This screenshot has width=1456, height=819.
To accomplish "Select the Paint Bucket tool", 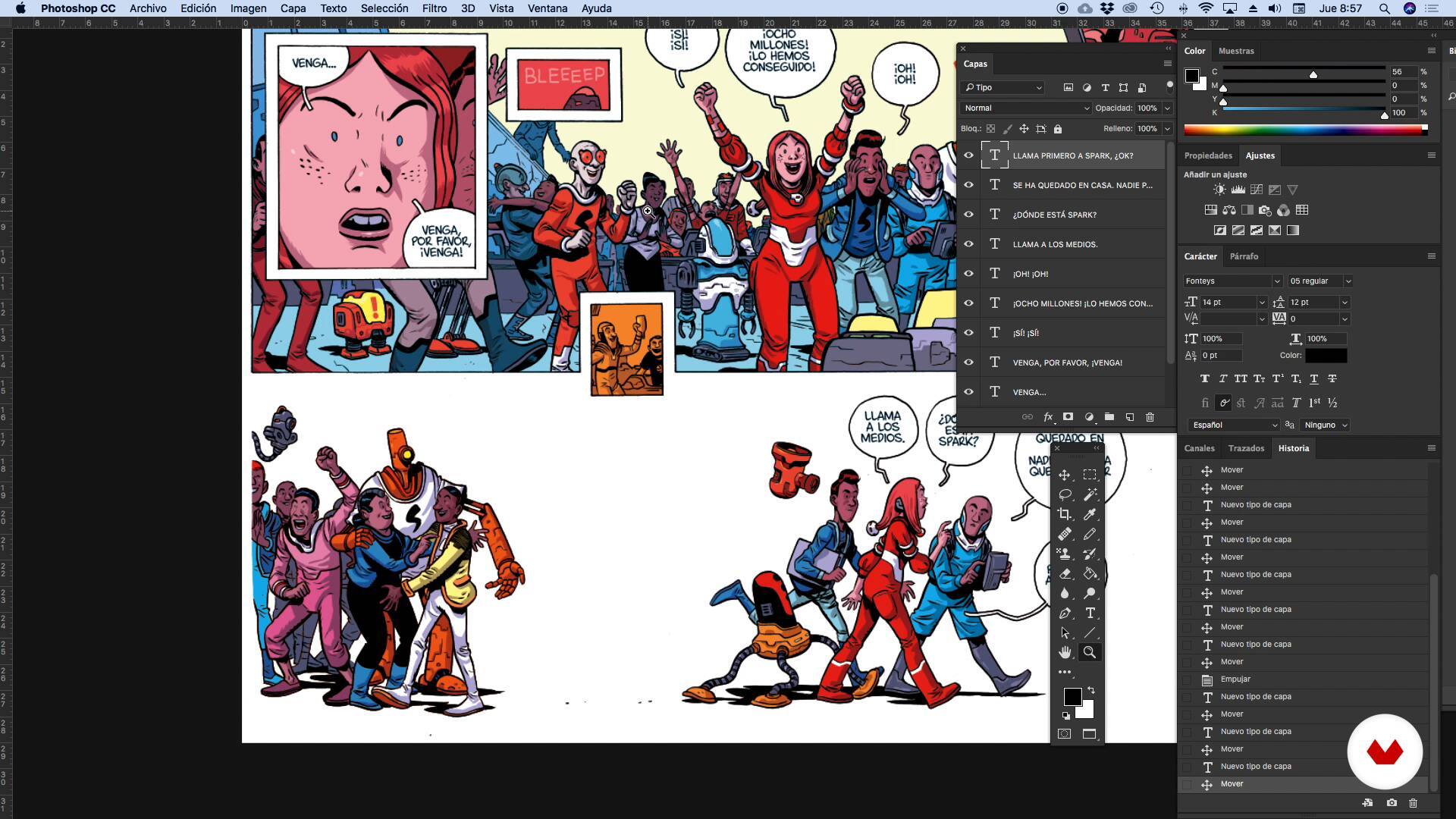I will coord(1090,573).
